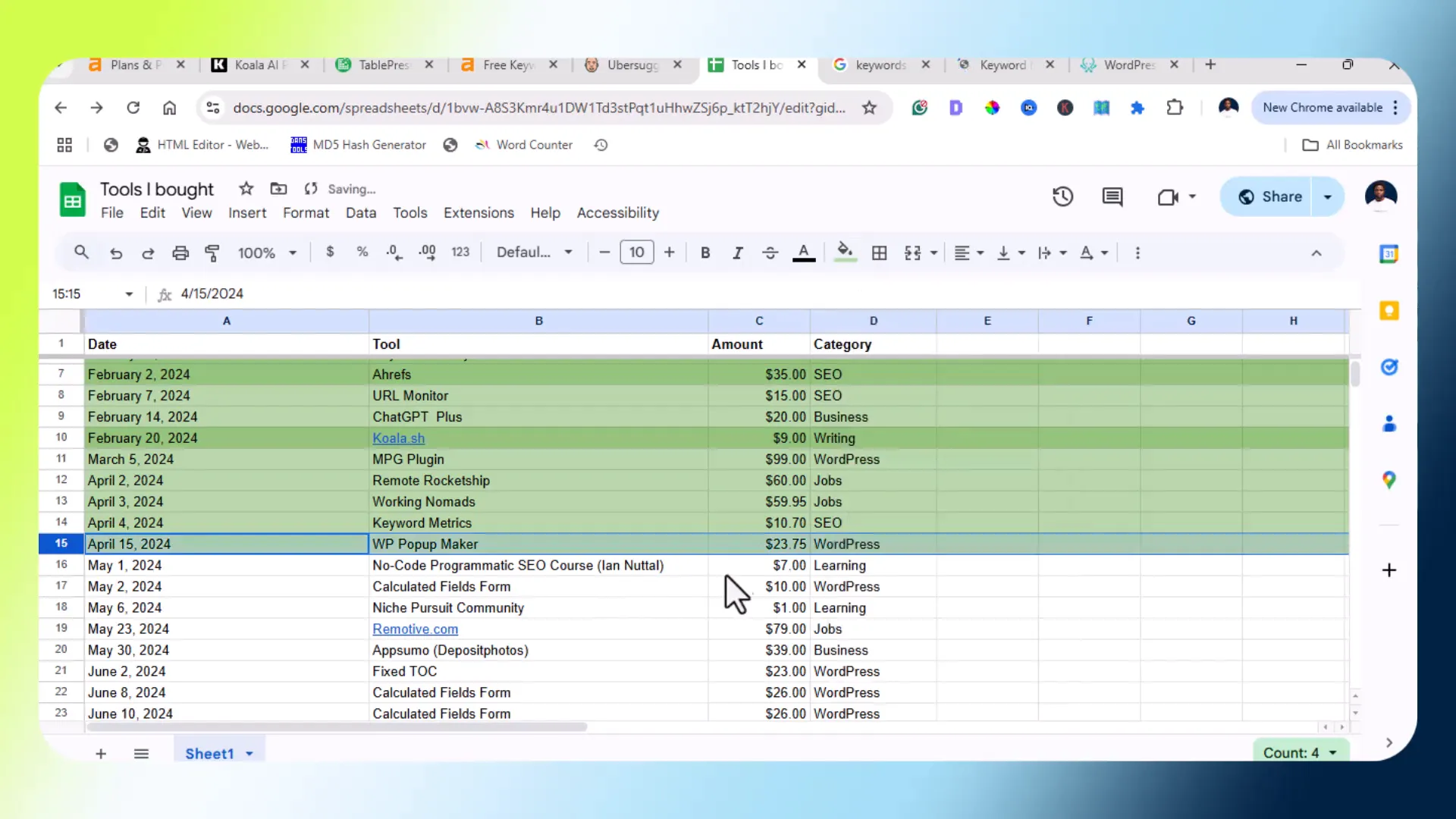Open Google Contacts side panel
This screenshot has height=819, width=1456.
1389,423
